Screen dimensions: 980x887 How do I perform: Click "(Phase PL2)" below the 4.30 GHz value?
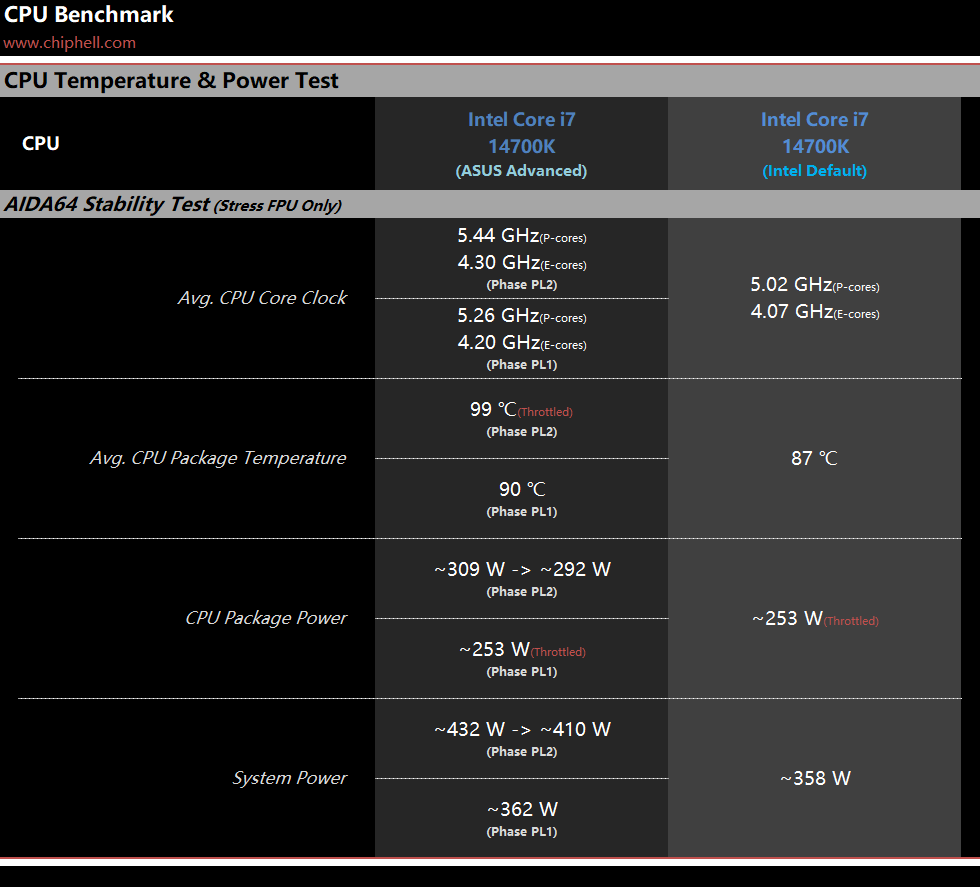point(522,284)
